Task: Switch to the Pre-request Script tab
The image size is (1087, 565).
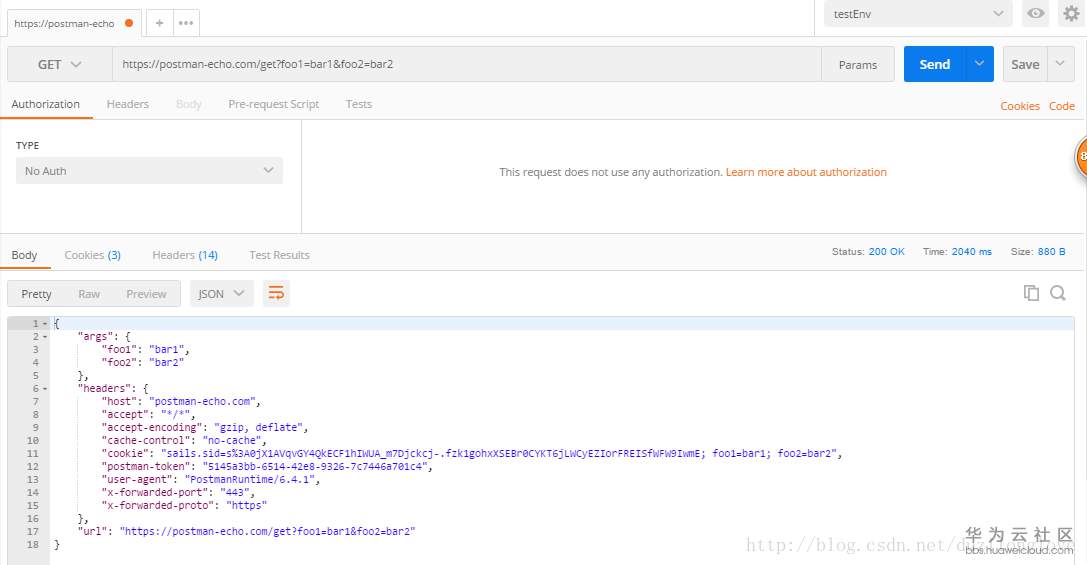Action: point(273,104)
